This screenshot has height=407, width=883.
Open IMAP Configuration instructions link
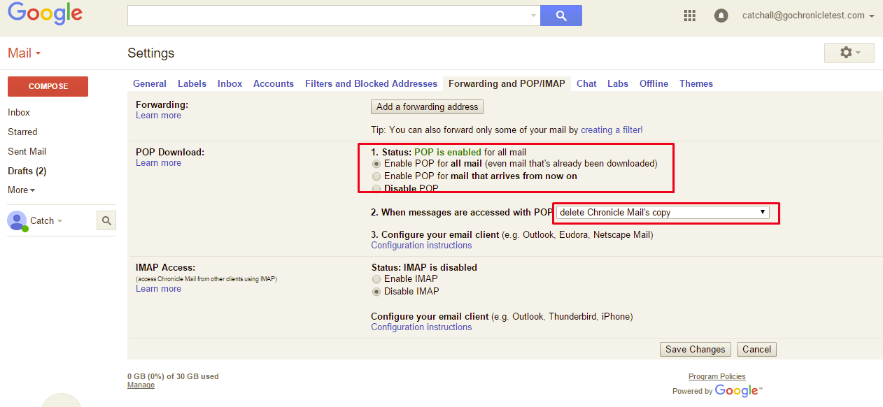(421, 327)
